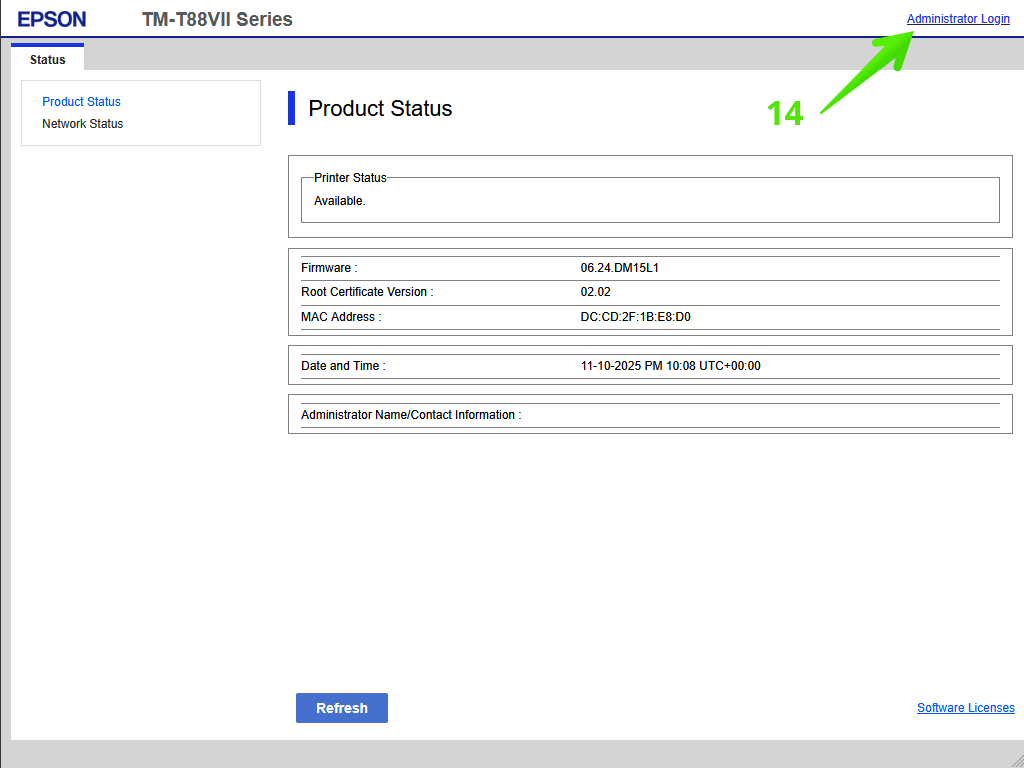Select Product Status in the sidebar
Screen dimensions: 1024x768
pos(81,102)
